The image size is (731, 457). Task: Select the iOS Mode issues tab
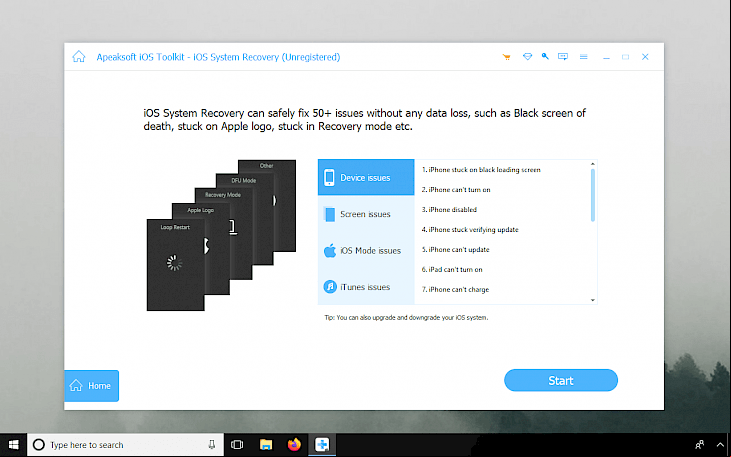tap(366, 250)
